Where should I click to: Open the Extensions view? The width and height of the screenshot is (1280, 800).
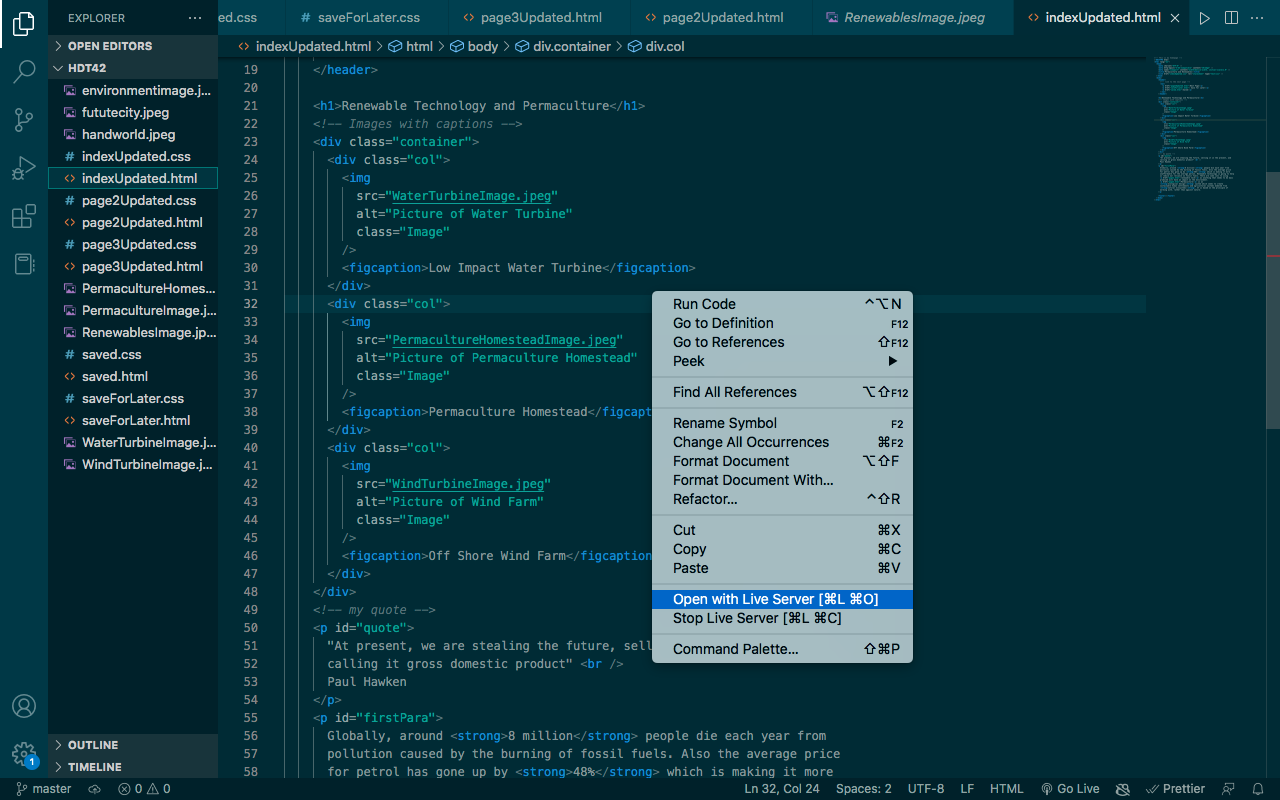coord(24,216)
